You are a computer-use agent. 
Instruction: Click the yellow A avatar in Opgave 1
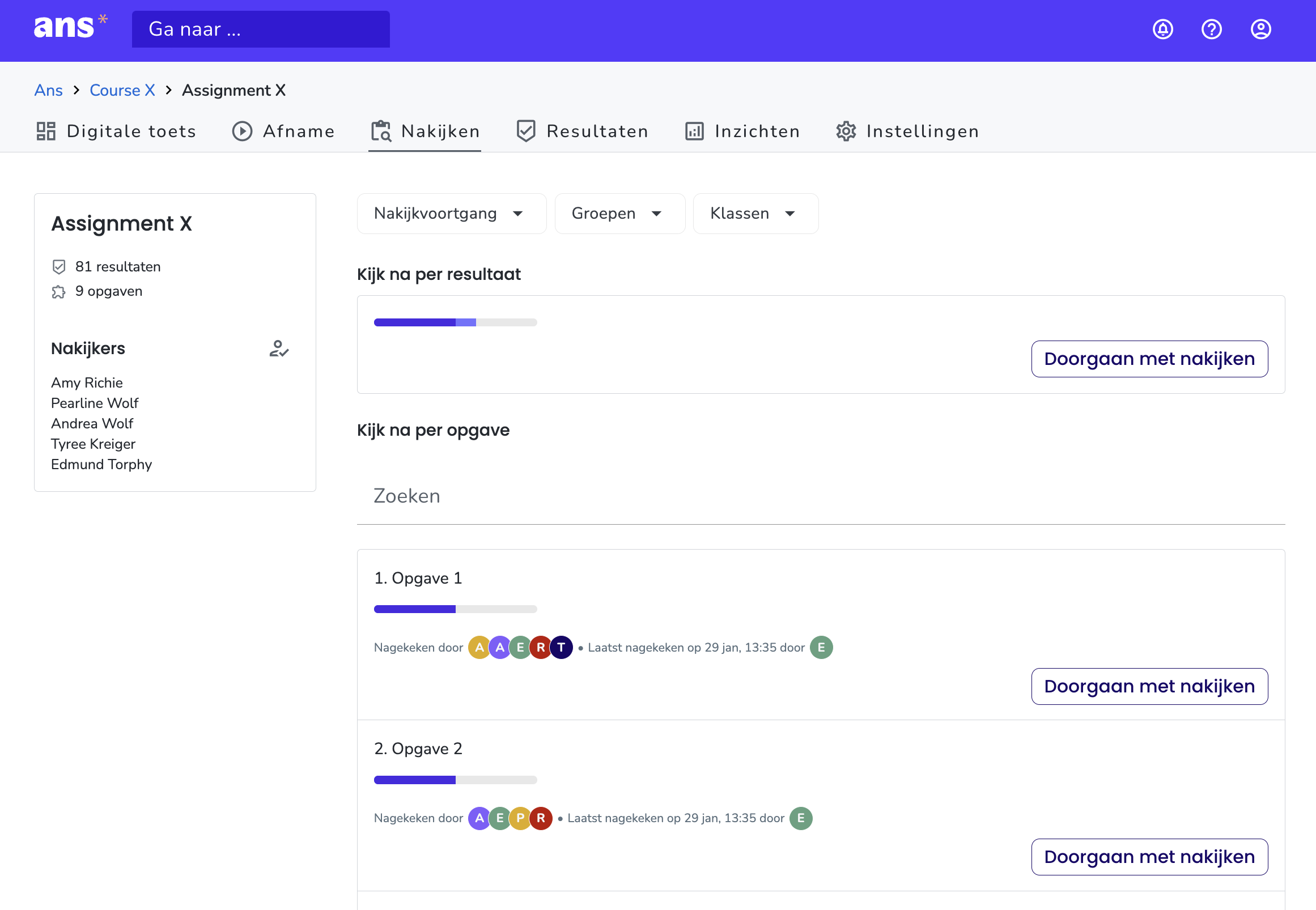click(x=479, y=647)
